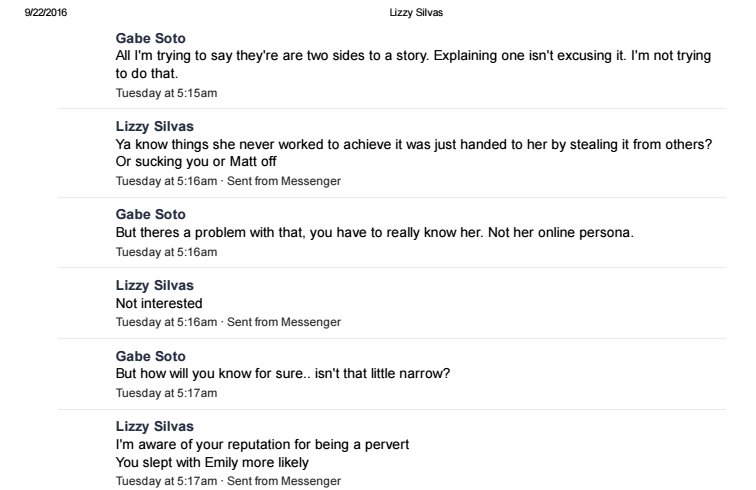The image size is (756, 490).
Task: Click 'Sent from Messenger' under 'Not interested'
Action: 284,322
